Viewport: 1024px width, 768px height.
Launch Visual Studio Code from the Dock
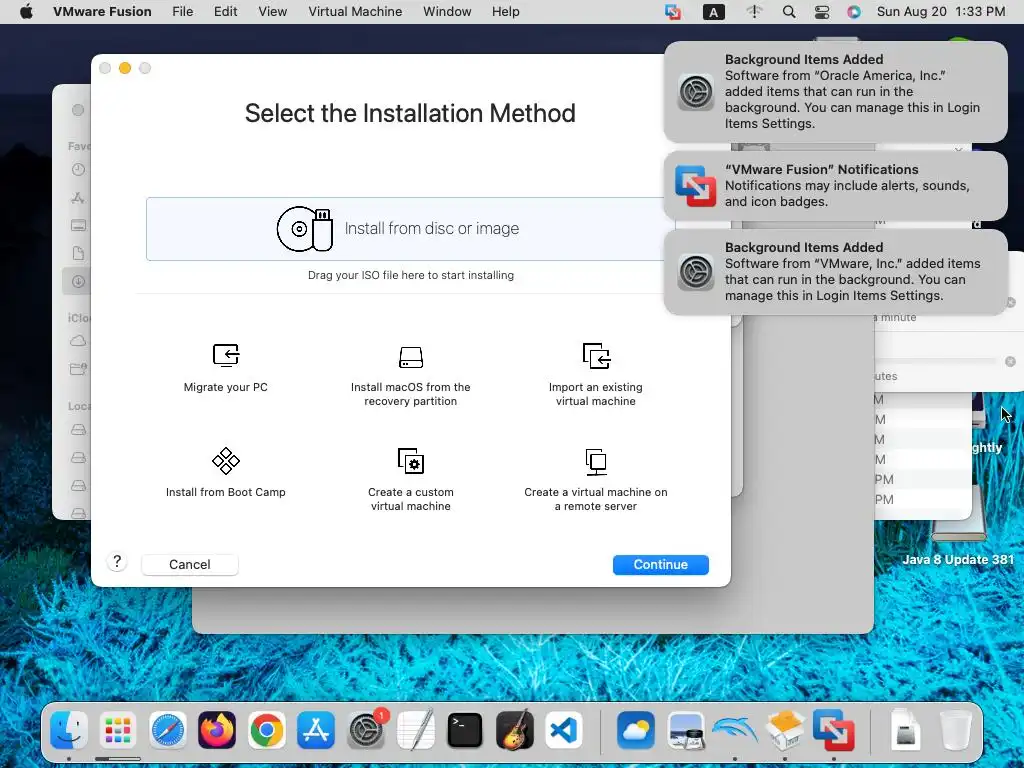coord(564,729)
